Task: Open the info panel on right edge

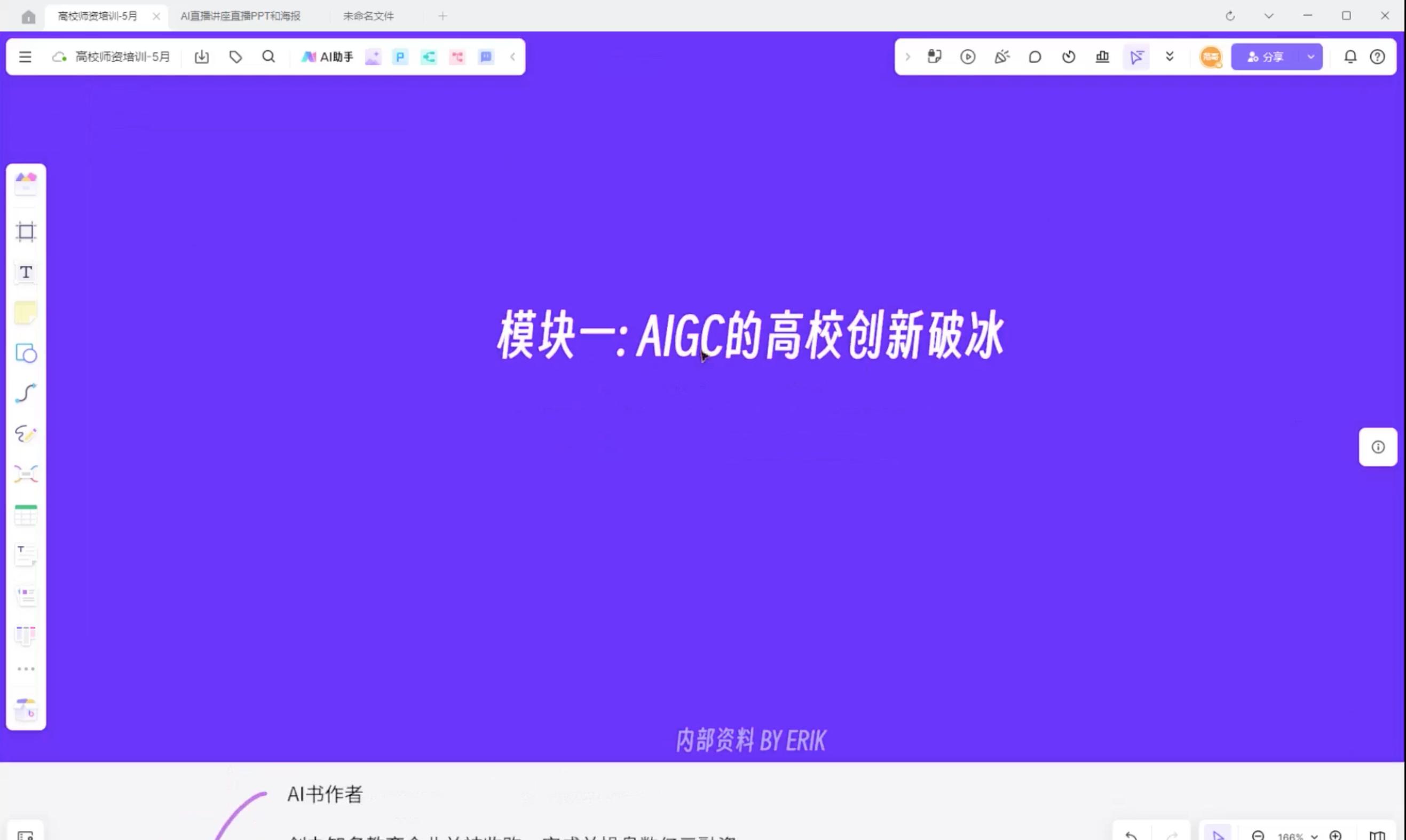Action: (x=1378, y=447)
